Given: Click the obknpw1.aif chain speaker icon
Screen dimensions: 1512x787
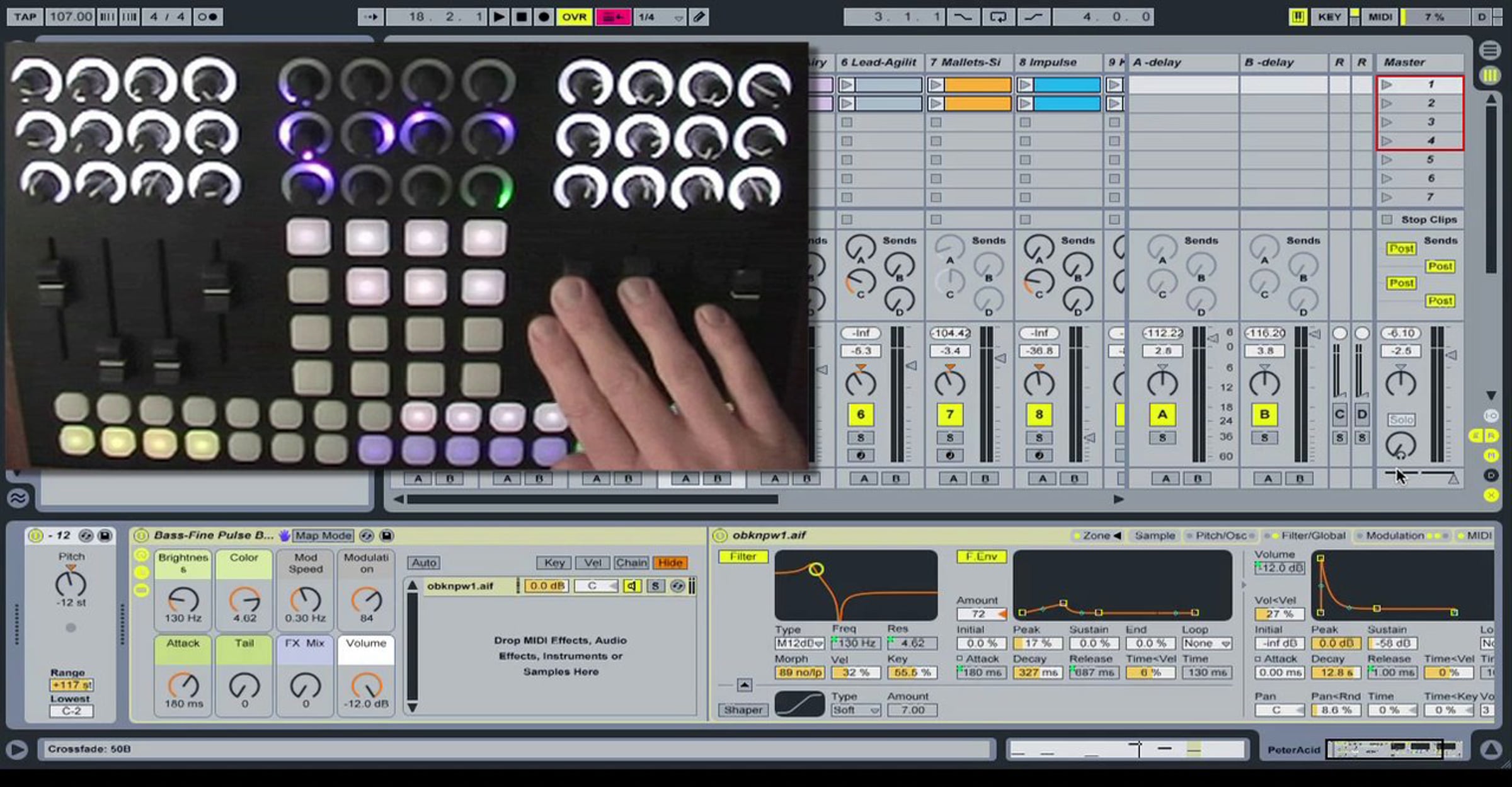Looking at the screenshot, I should coord(631,586).
